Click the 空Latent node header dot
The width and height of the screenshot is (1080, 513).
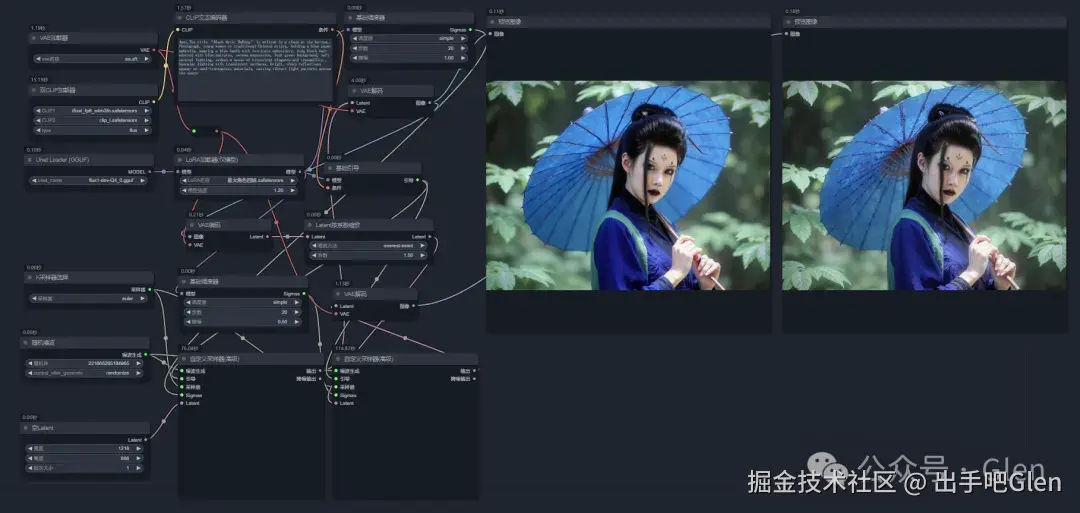[x=26, y=428]
